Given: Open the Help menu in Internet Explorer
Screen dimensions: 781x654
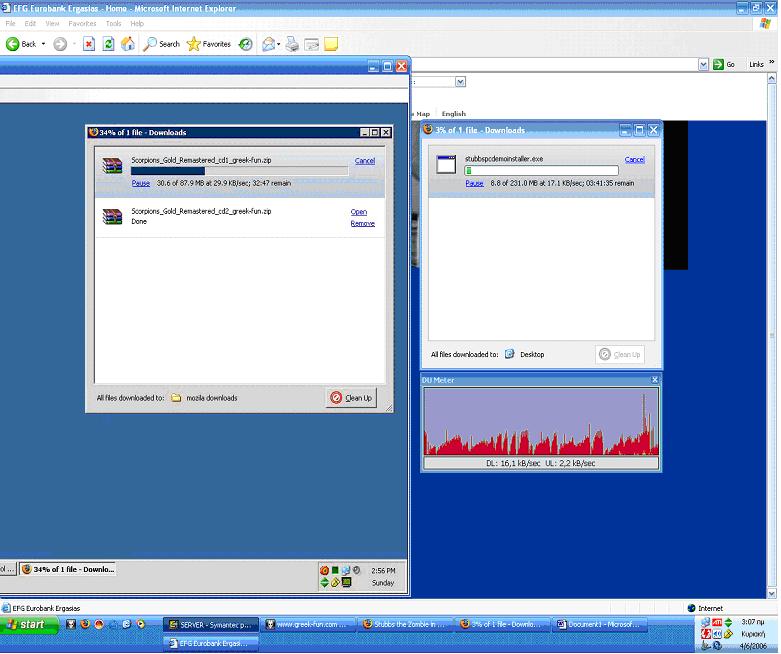Looking at the screenshot, I should click(137, 23).
